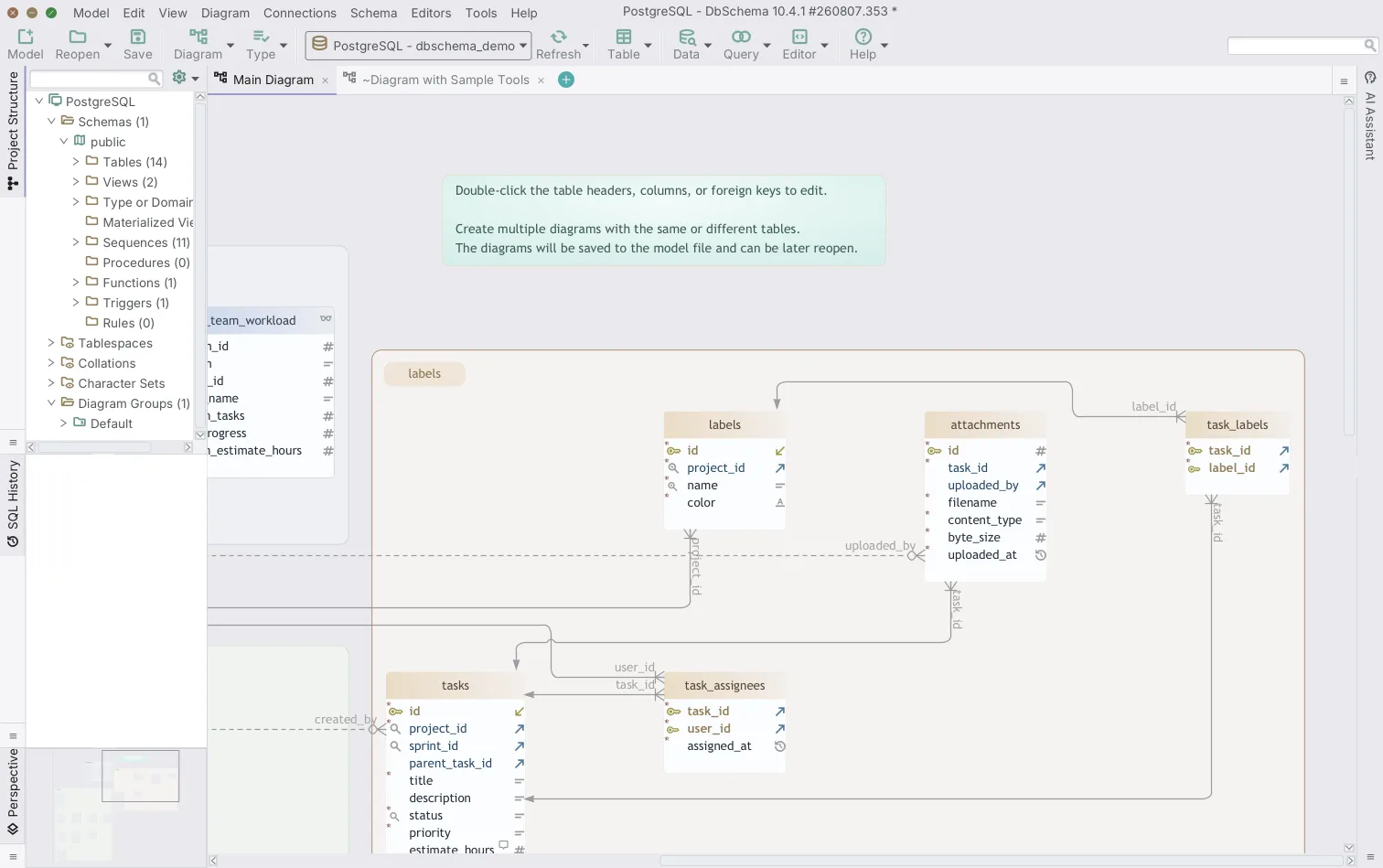Expand the Sequences (11) folder
Viewport: 1383px width, 868px height.
tap(76, 242)
